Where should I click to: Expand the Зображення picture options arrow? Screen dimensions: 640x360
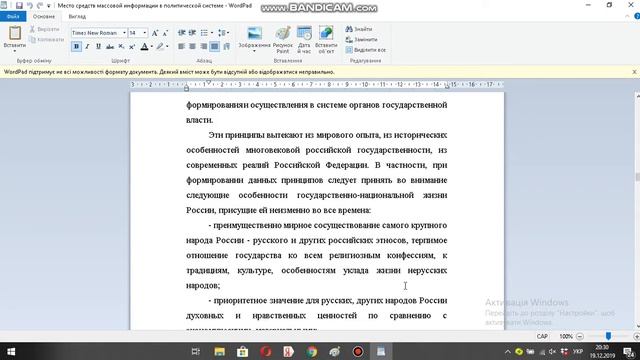254,51
